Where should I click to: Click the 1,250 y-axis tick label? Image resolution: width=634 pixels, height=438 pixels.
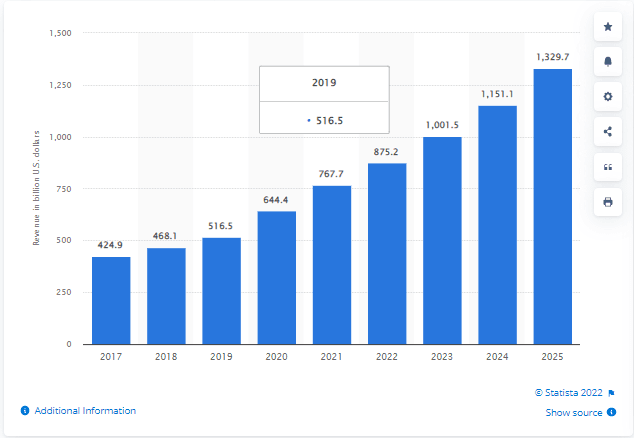pyautogui.click(x=60, y=85)
